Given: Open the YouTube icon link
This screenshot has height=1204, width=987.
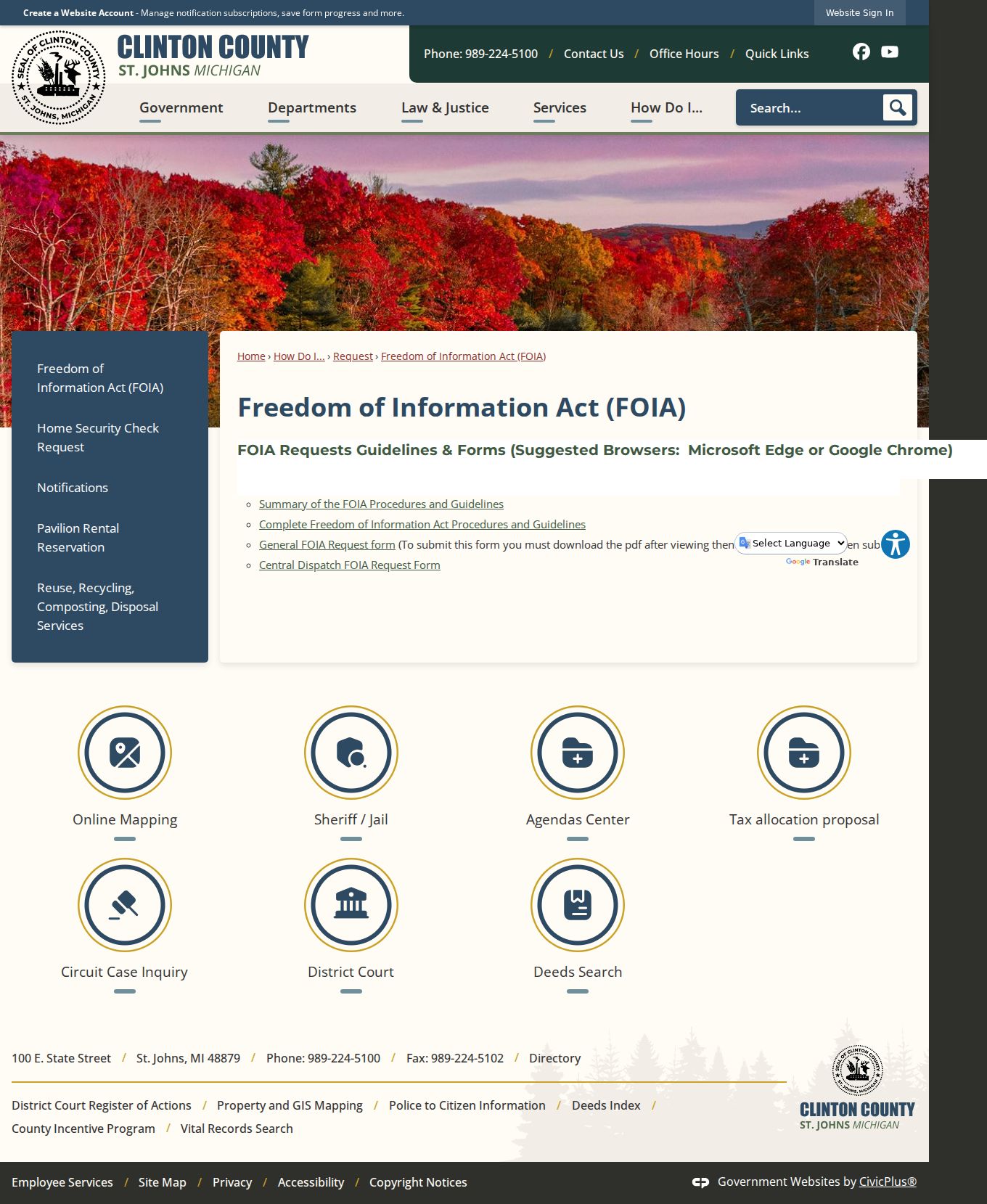Looking at the screenshot, I should click(890, 52).
